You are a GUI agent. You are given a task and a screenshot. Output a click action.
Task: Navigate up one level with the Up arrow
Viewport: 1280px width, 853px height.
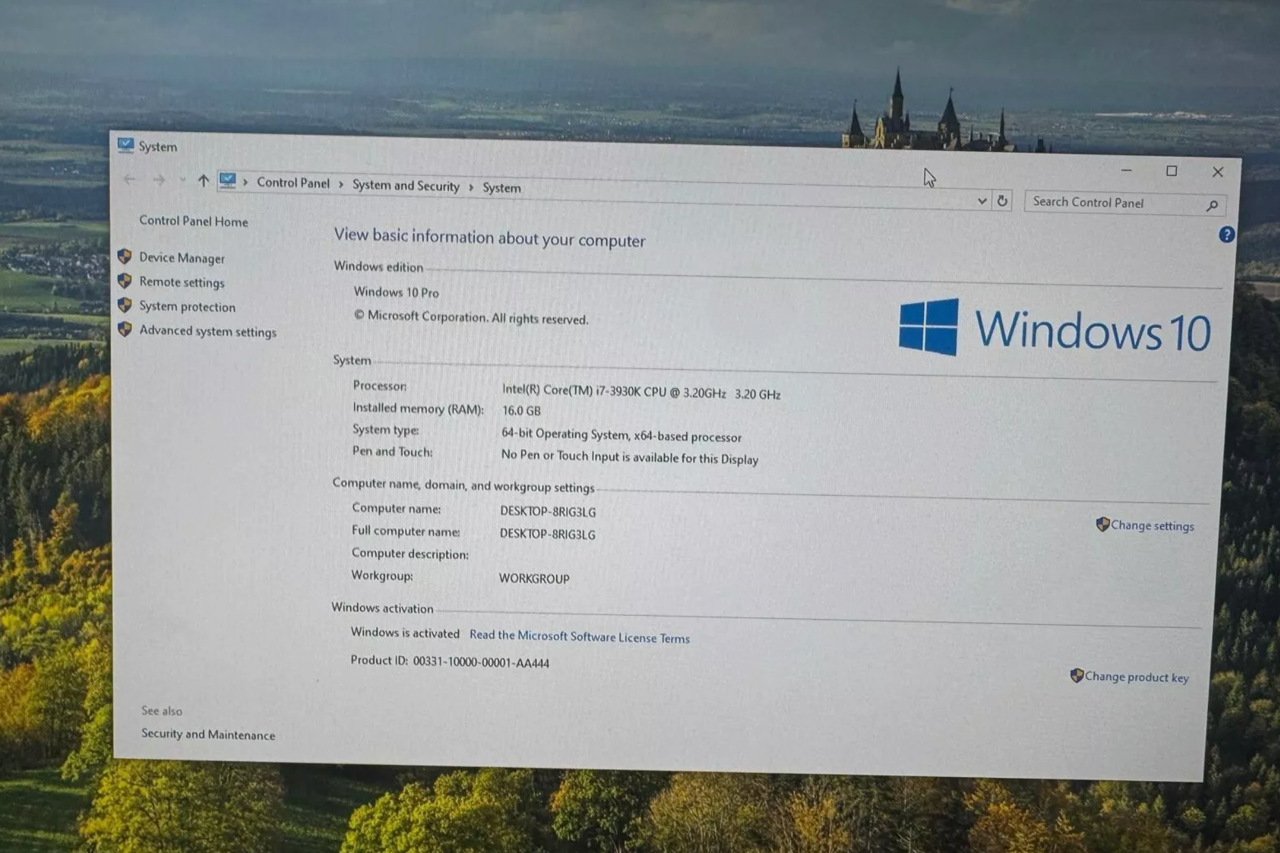203,181
